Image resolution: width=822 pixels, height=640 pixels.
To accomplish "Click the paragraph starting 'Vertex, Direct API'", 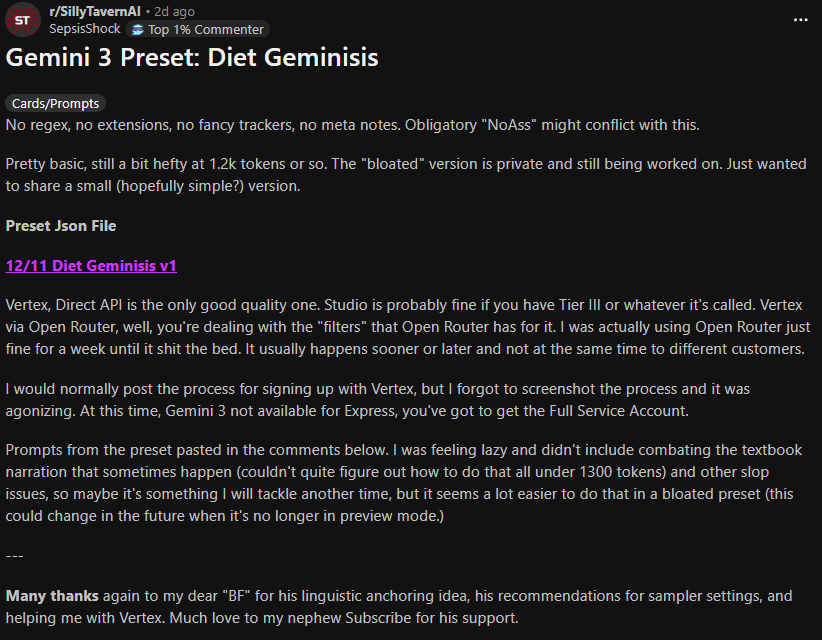I will click(x=400, y=328).
